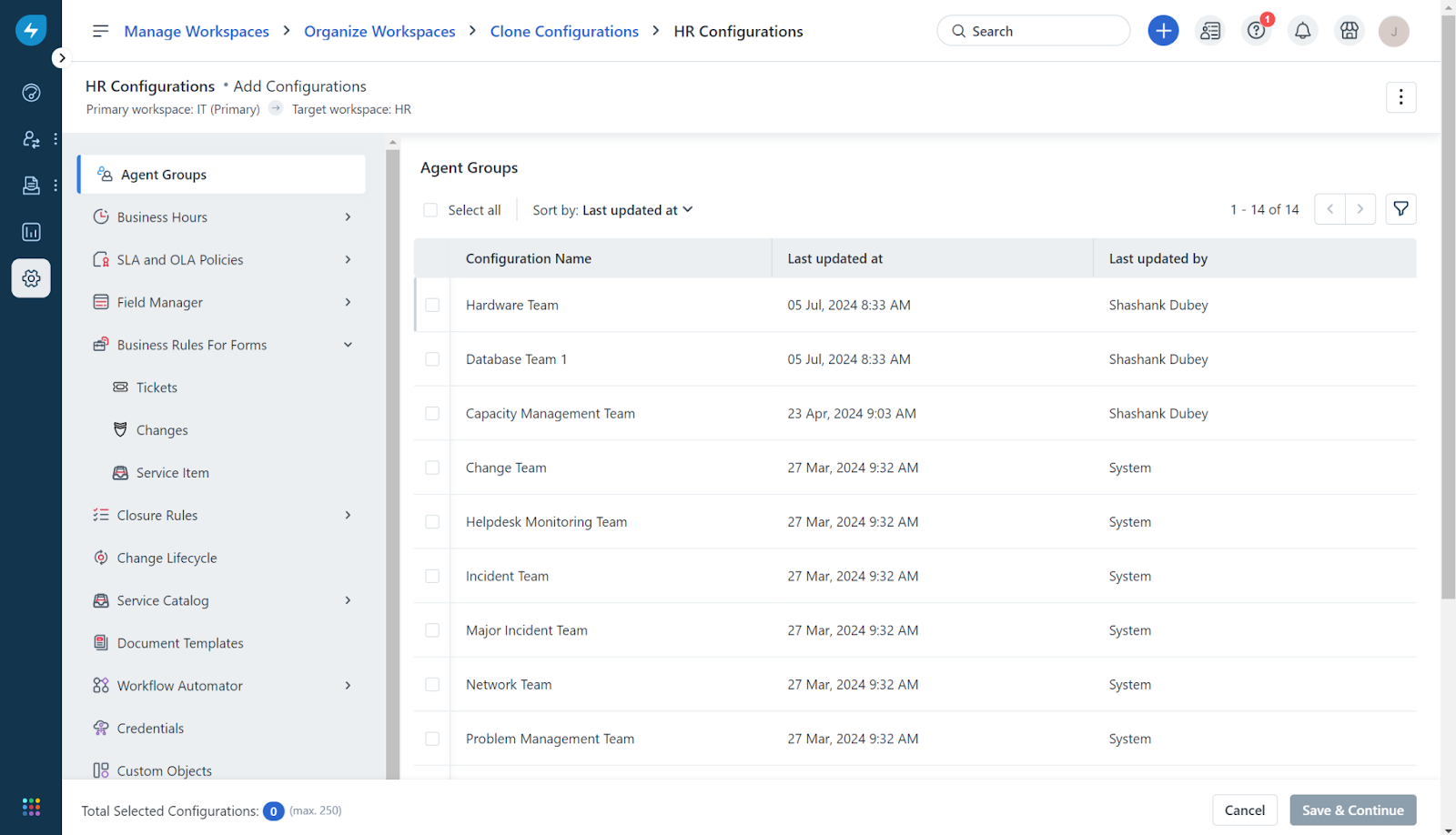
Task: Click the Credentials icon
Action: click(101, 728)
